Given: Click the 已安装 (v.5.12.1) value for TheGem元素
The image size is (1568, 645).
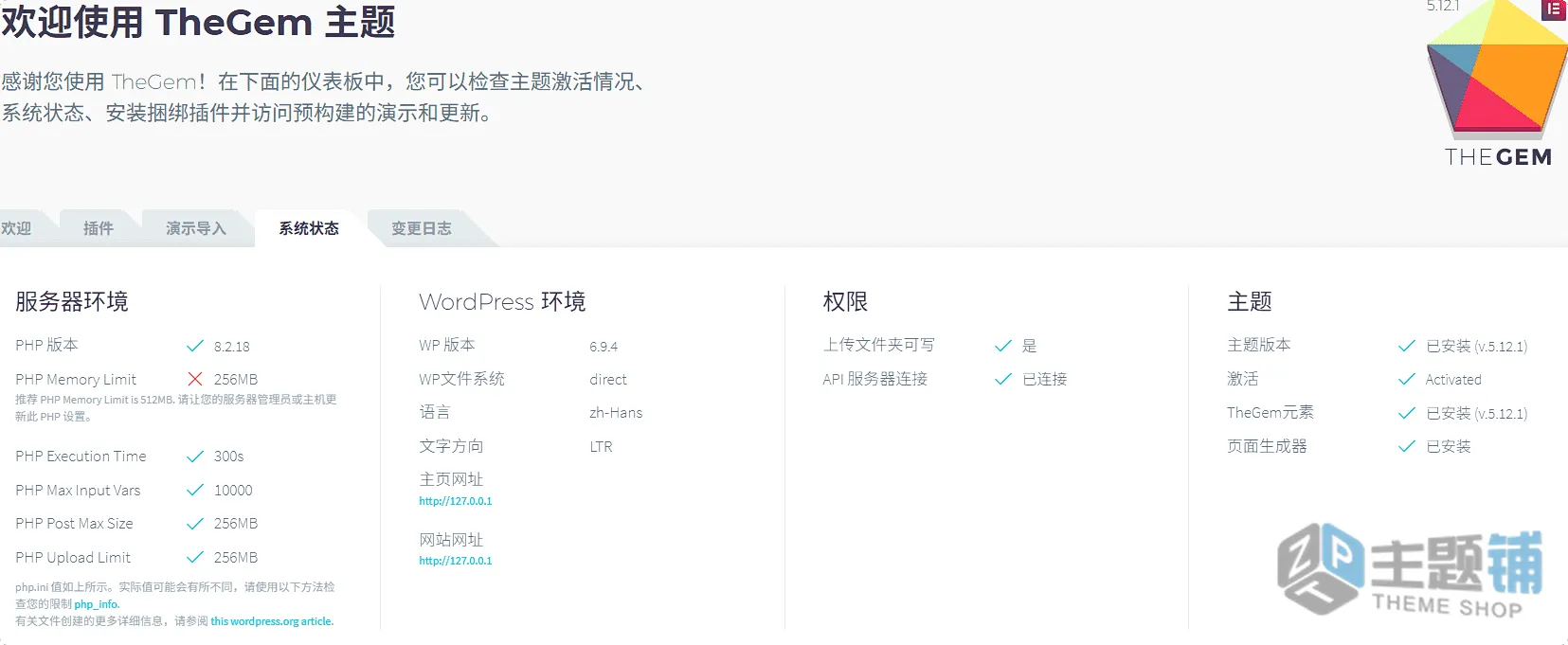Looking at the screenshot, I should (x=1477, y=413).
